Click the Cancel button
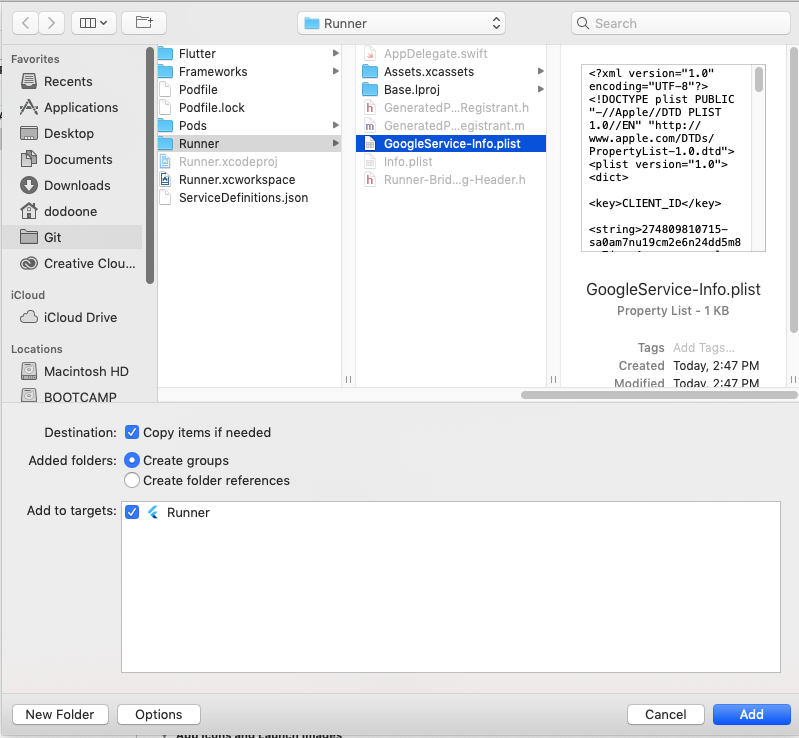 [665, 715]
